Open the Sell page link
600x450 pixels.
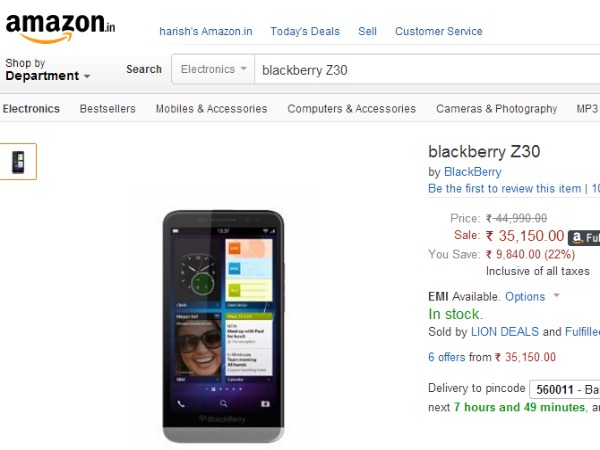(x=367, y=31)
